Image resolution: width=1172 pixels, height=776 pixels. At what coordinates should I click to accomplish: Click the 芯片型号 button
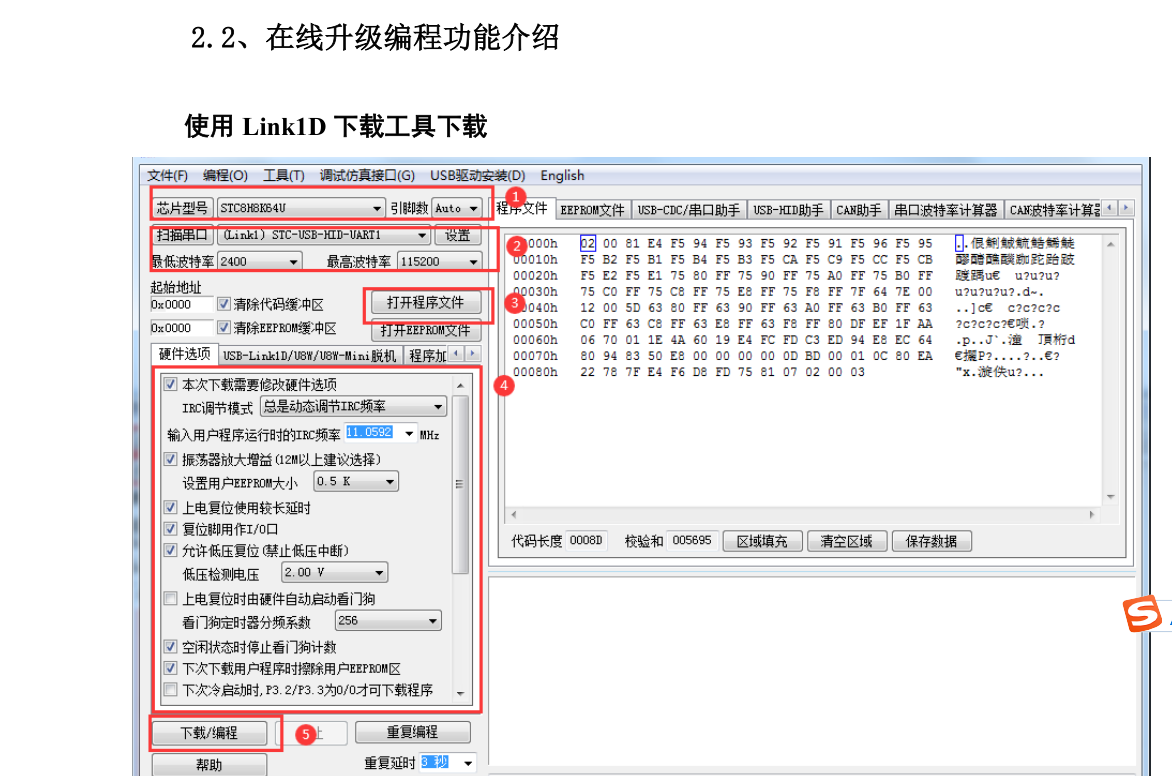[182, 208]
